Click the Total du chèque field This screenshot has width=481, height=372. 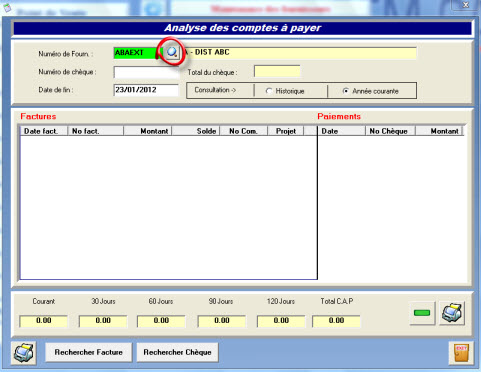click(277, 71)
